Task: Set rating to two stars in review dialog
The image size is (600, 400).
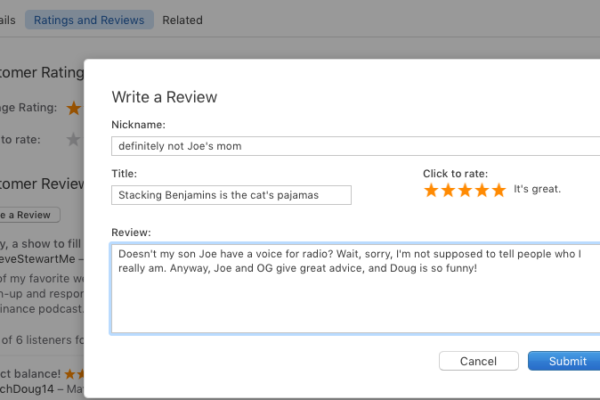Action: [448, 190]
